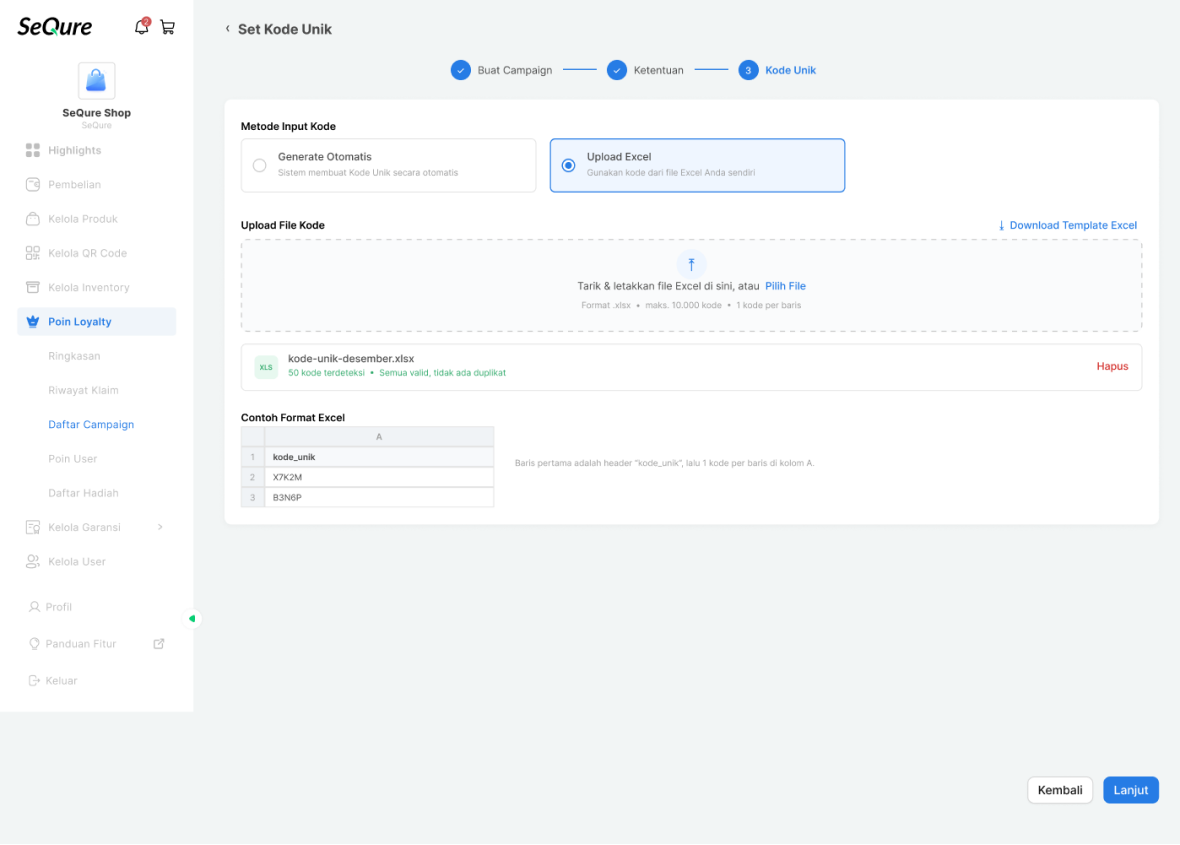
Task: Click the SeQure logo
Action: coord(55,27)
